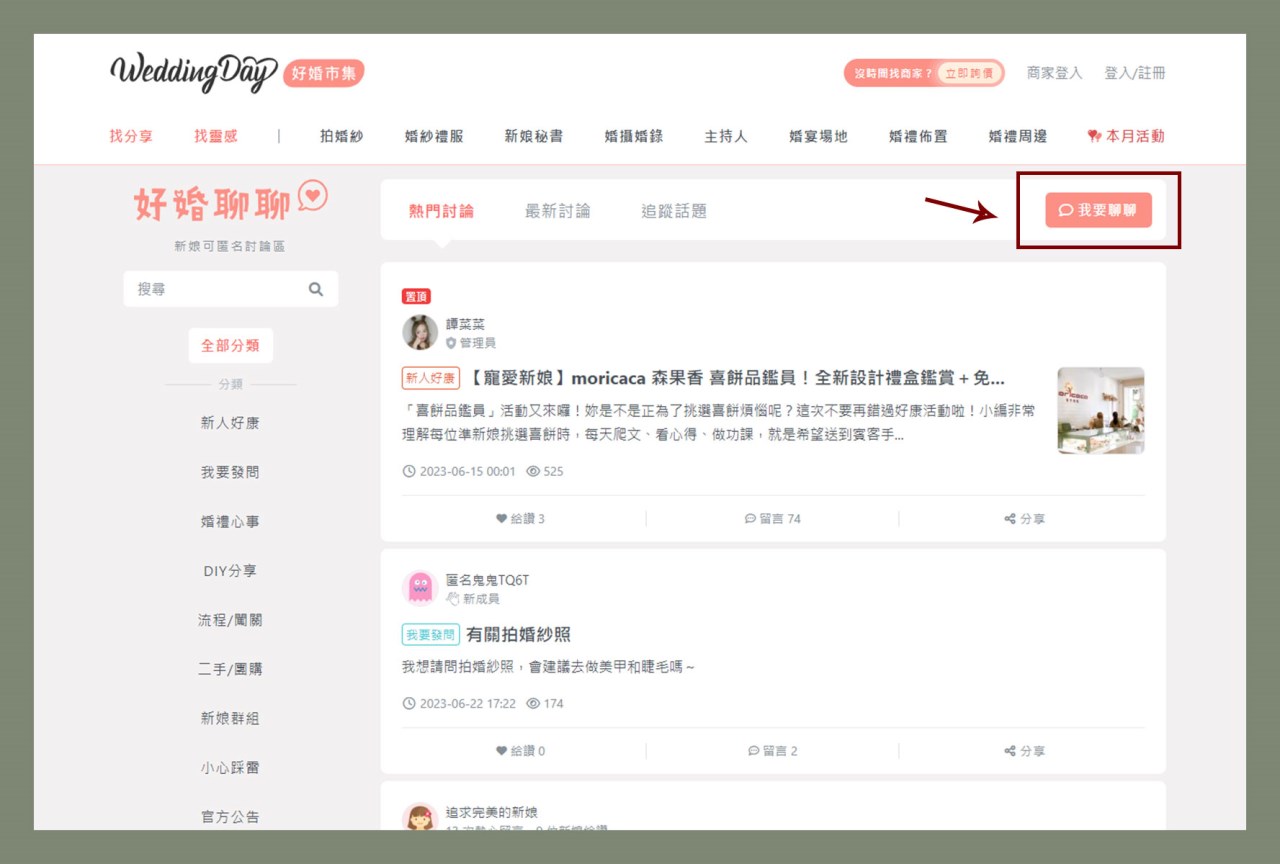Open 留言 2 comments on 拍婚紗照 post

(x=773, y=751)
